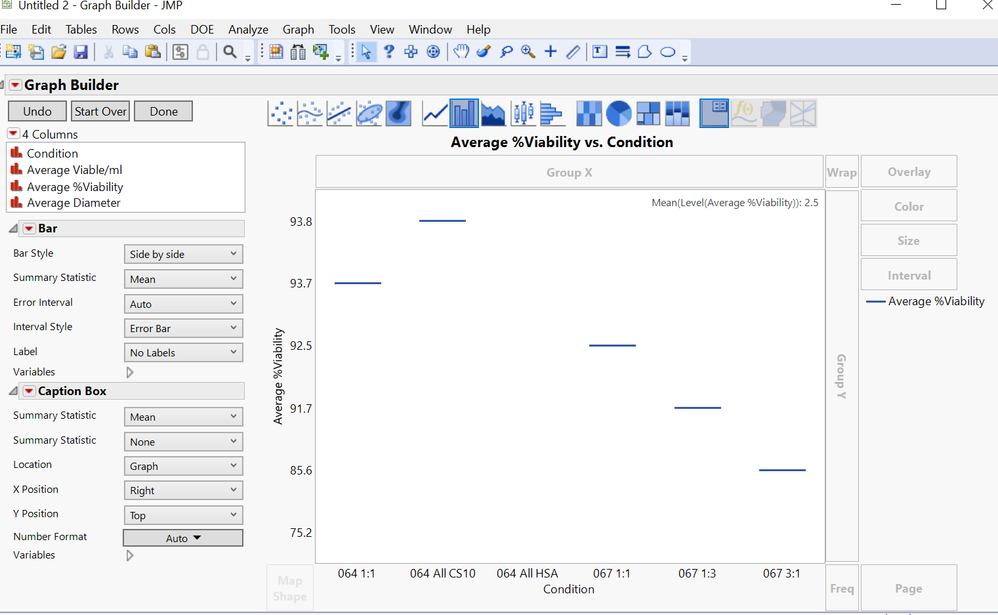Activate the Magnifier tool

(x=527, y=51)
